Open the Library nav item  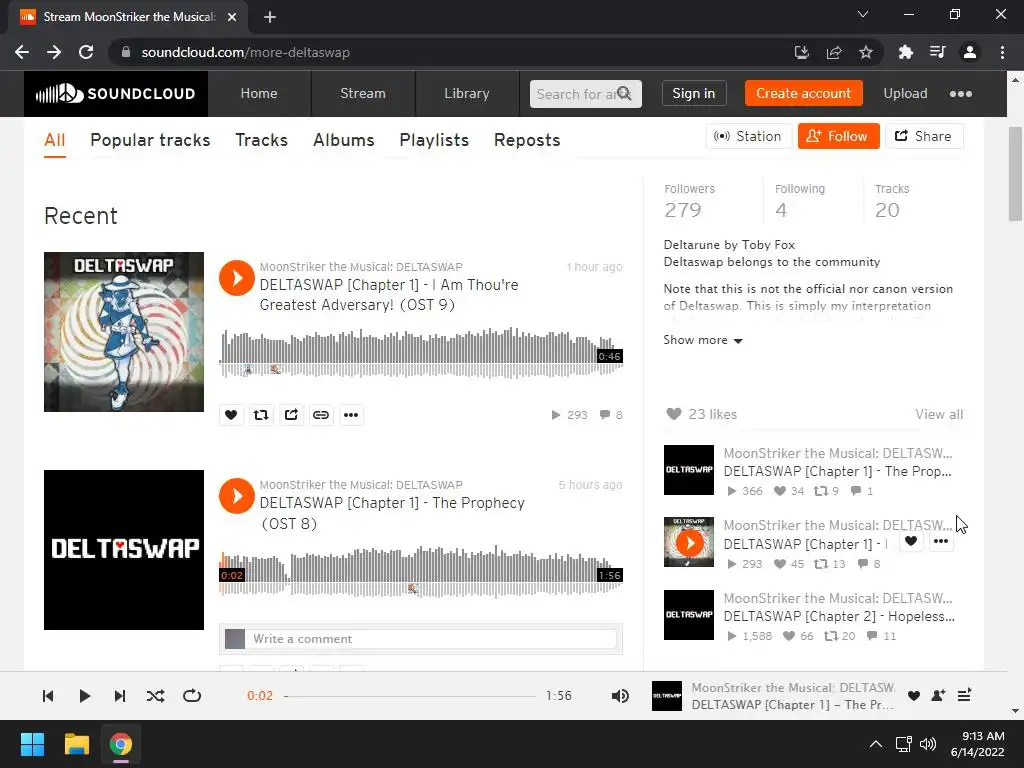pyautogui.click(x=466, y=94)
